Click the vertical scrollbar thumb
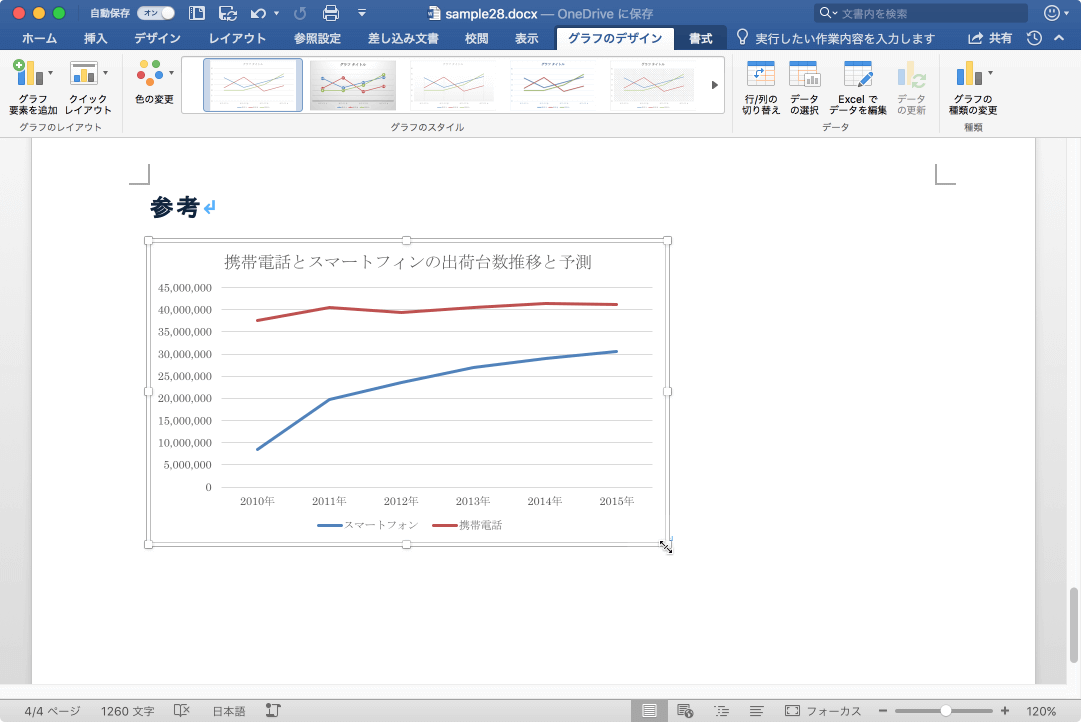1081x722 pixels. coord(1073,625)
